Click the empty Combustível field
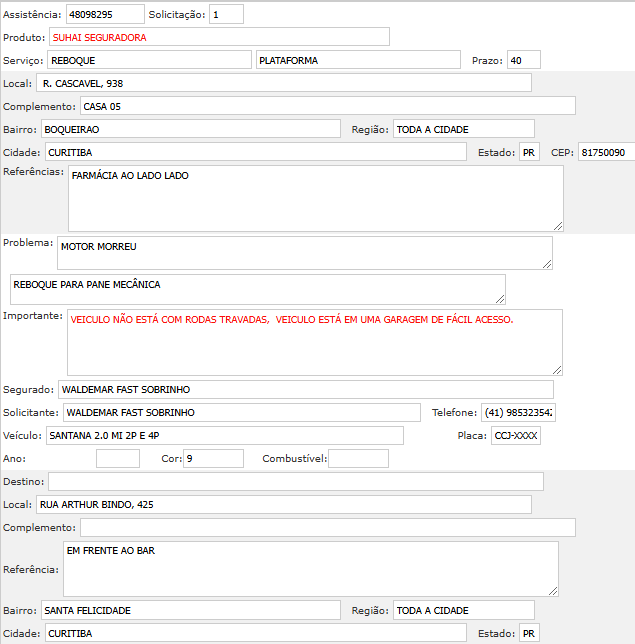The width and height of the screenshot is (635, 644). click(x=359, y=458)
